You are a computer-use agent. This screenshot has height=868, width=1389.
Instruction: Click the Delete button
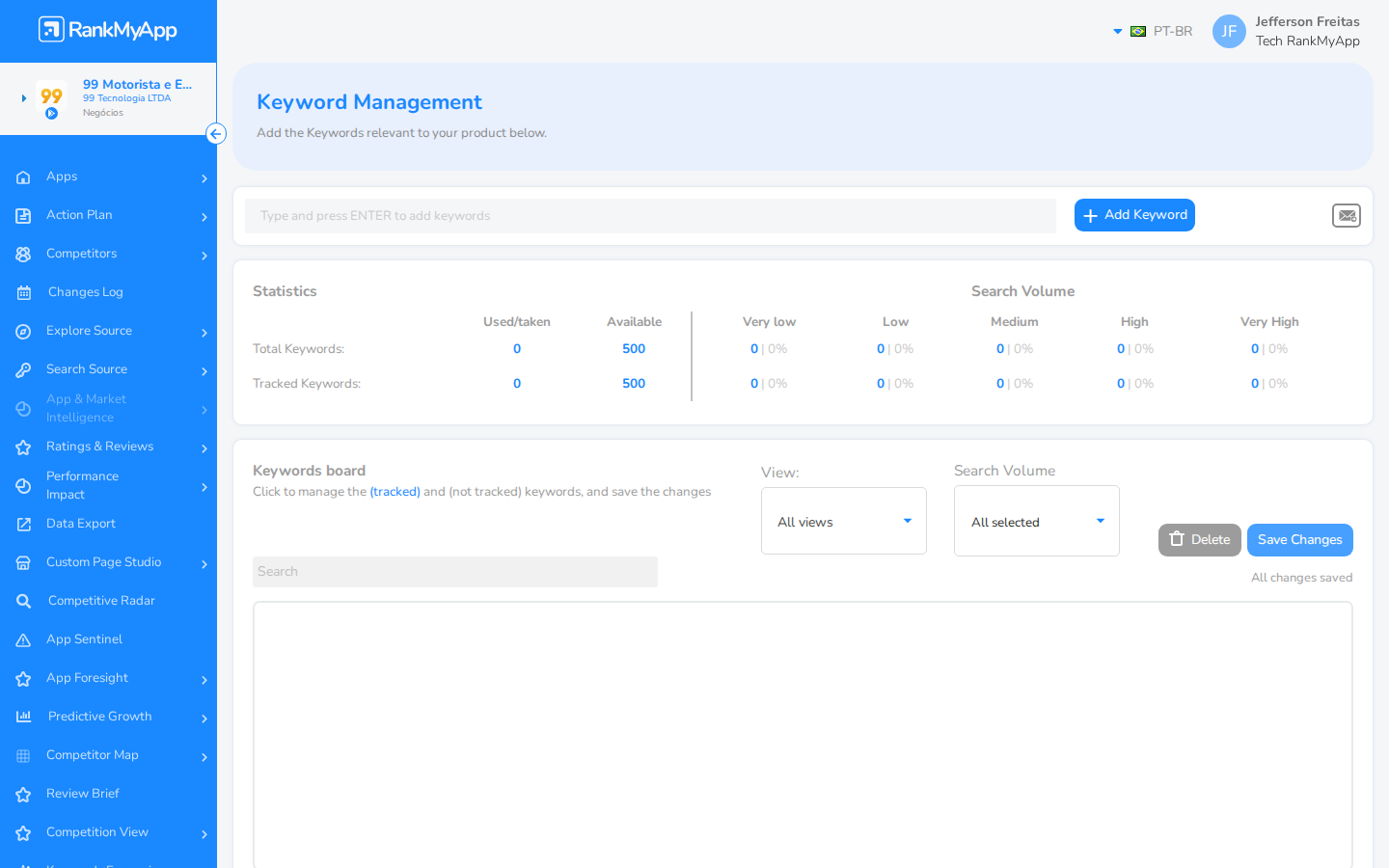[x=1200, y=540]
